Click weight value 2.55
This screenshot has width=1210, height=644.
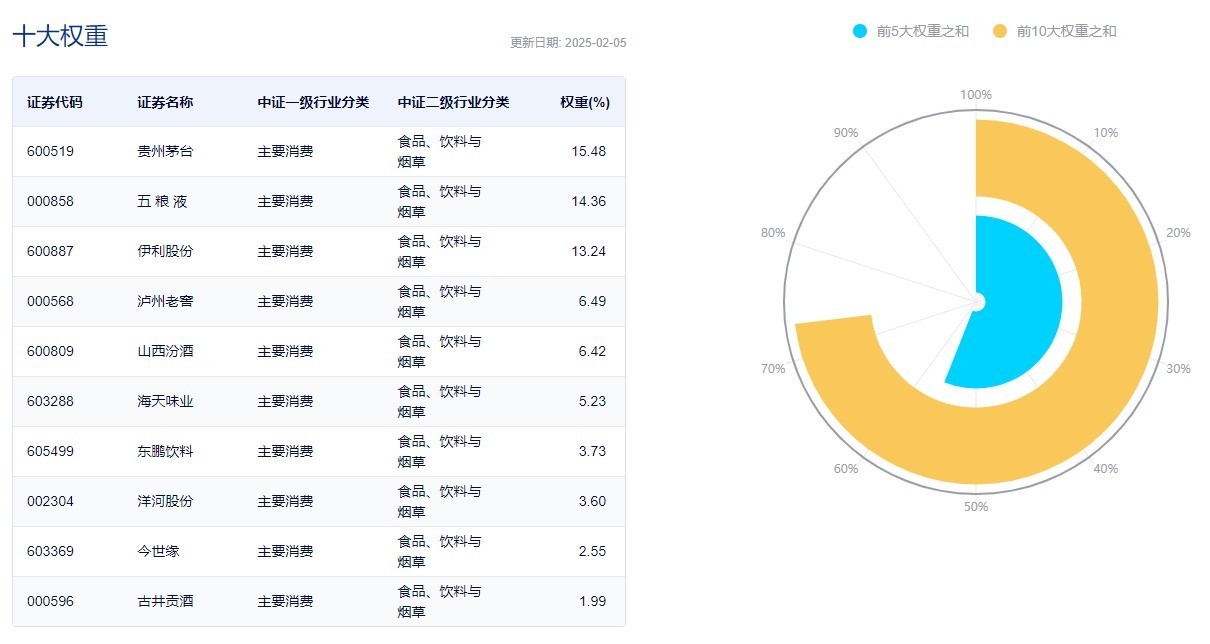[x=592, y=551]
